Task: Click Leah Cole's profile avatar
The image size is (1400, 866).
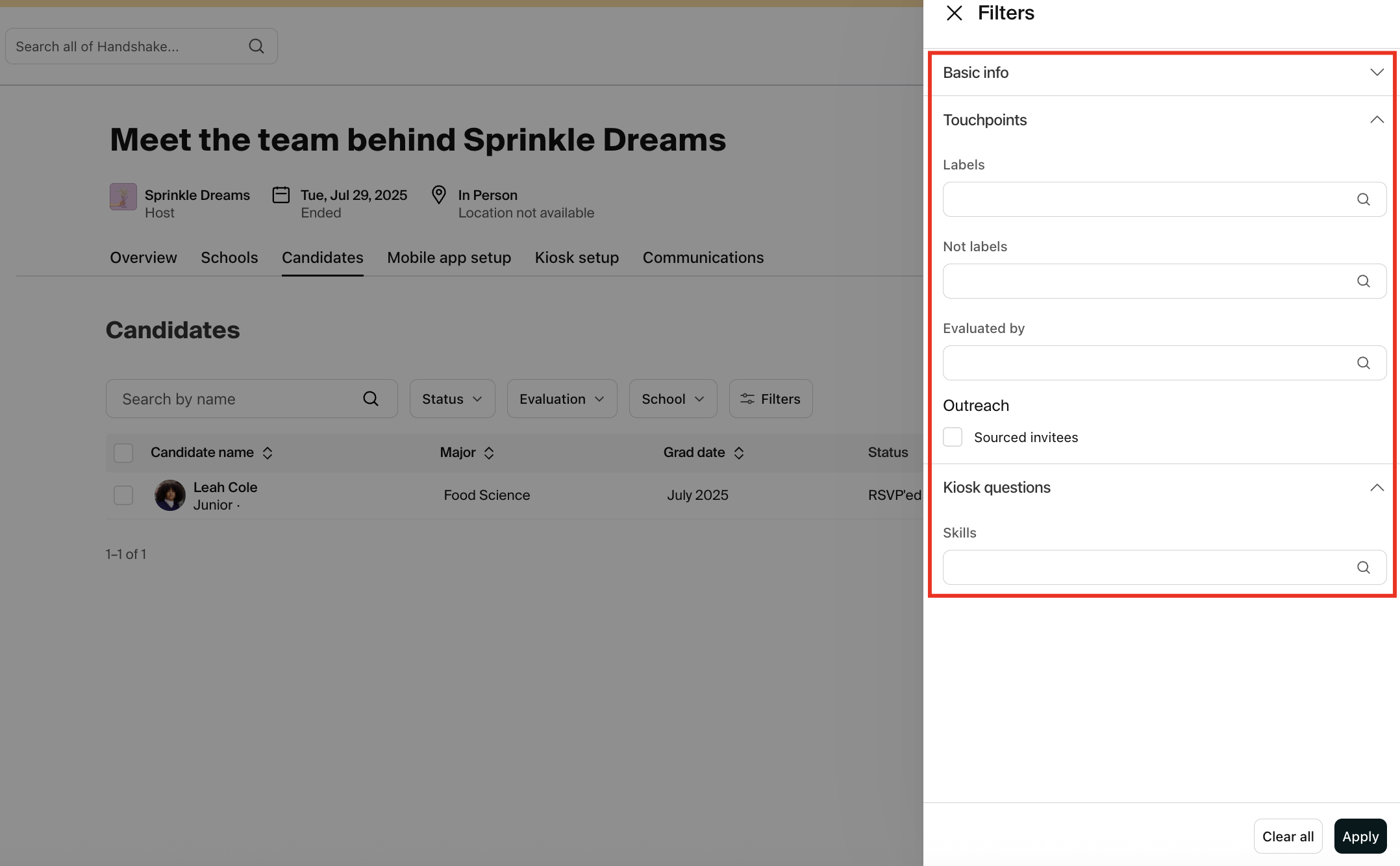Action: [x=169, y=495]
